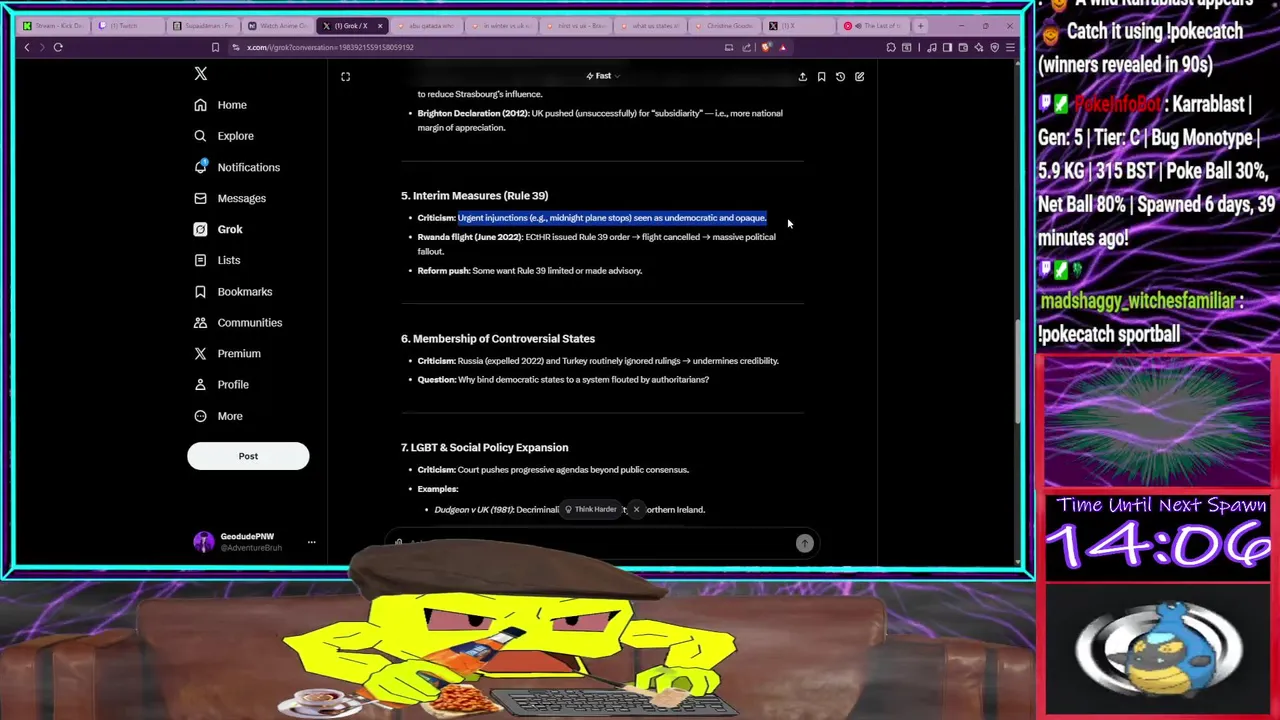
Task: Click the Lists icon
Action: pos(200,260)
